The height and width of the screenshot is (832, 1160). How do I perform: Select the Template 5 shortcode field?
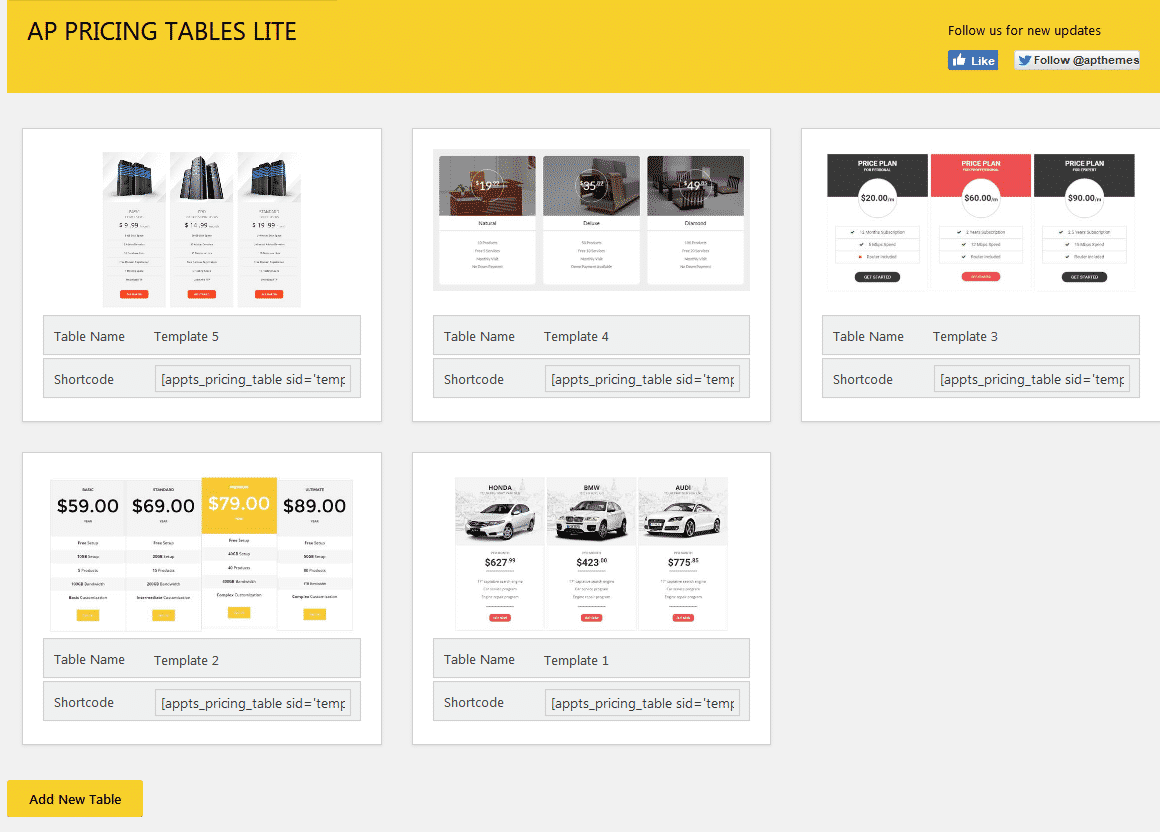coord(253,379)
